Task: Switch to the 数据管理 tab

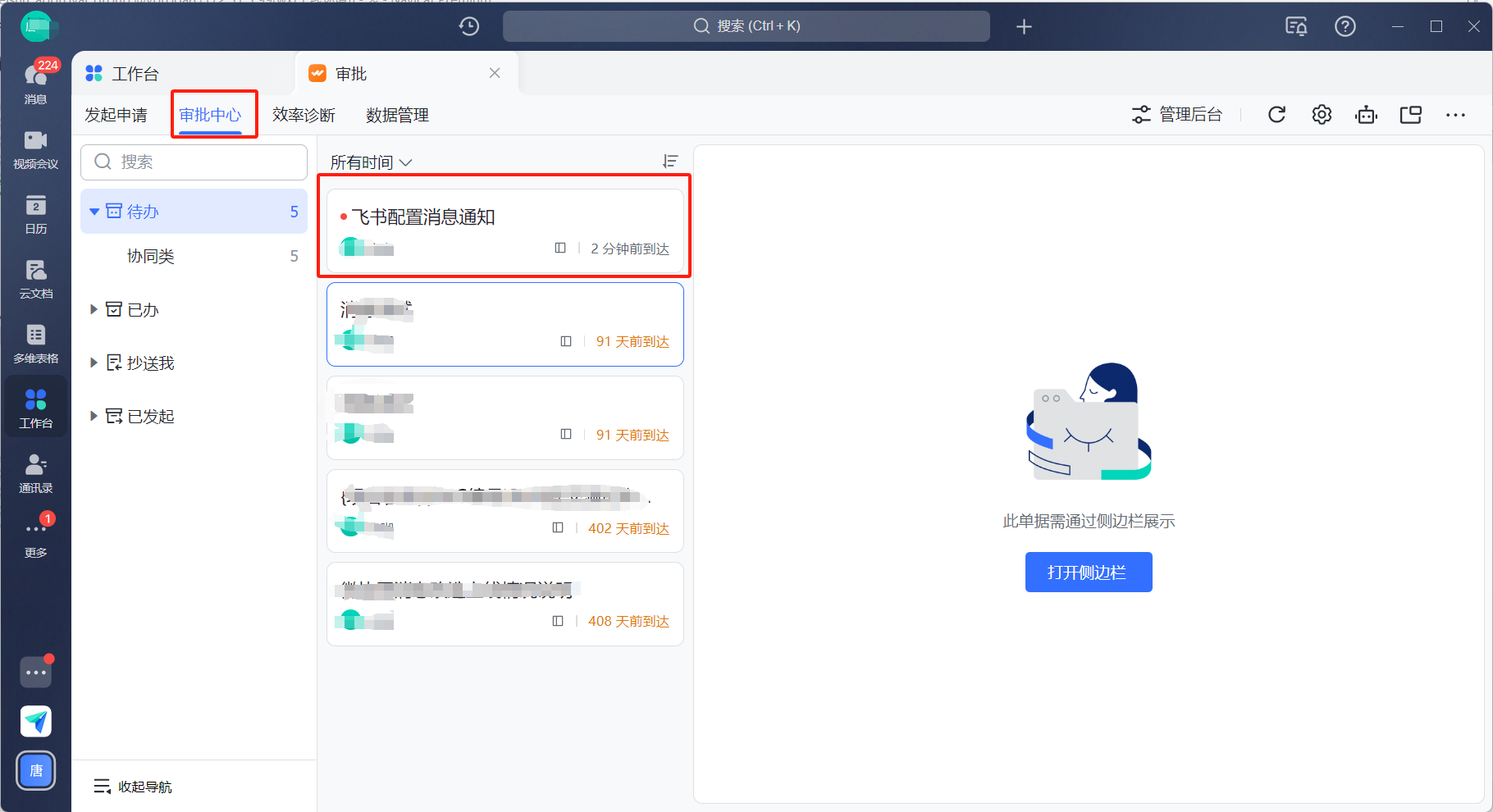Action: (398, 115)
